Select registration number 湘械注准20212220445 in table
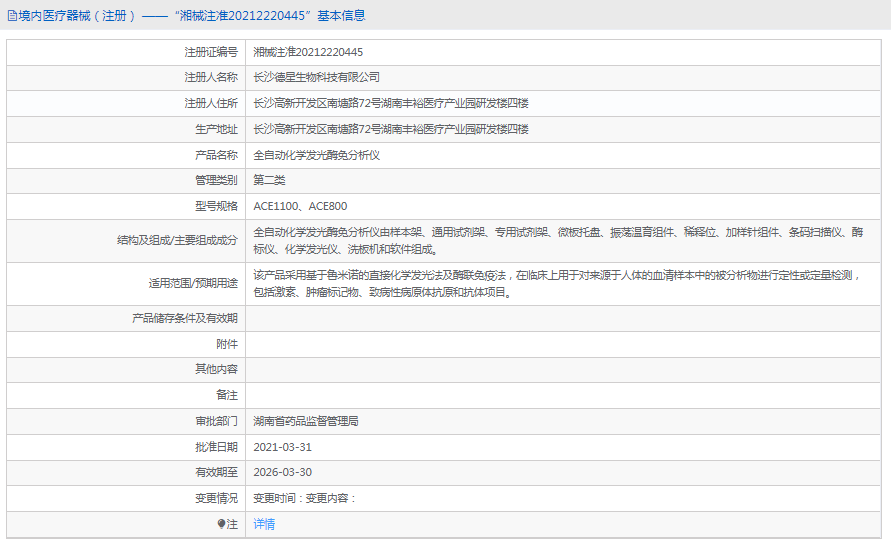The image size is (891, 548). click(308, 52)
